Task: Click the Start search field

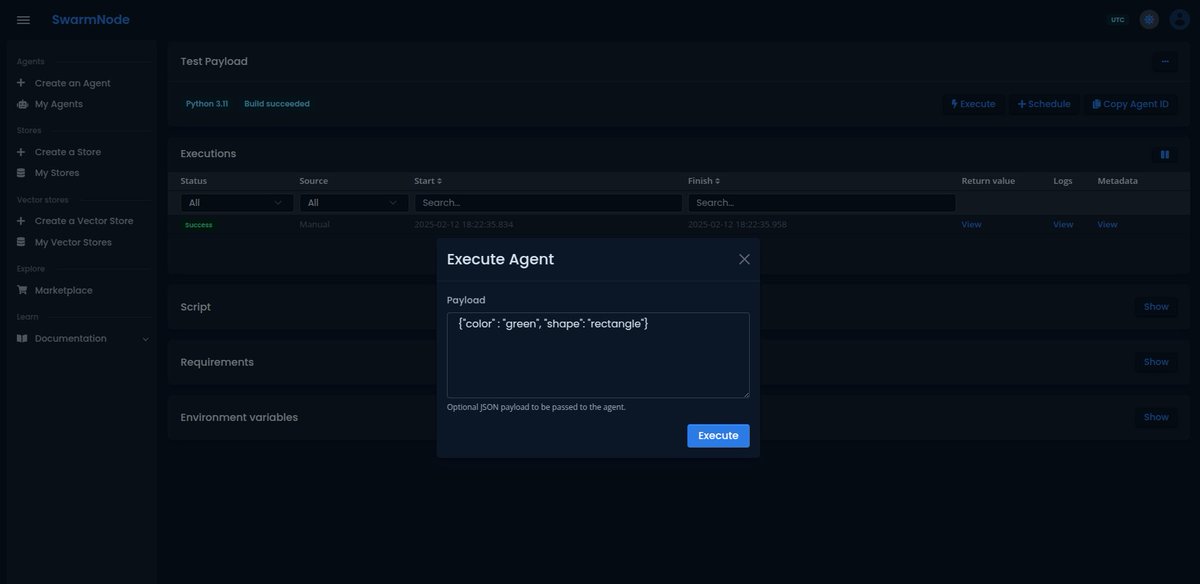Action: pyautogui.click(x=548, y=203)
